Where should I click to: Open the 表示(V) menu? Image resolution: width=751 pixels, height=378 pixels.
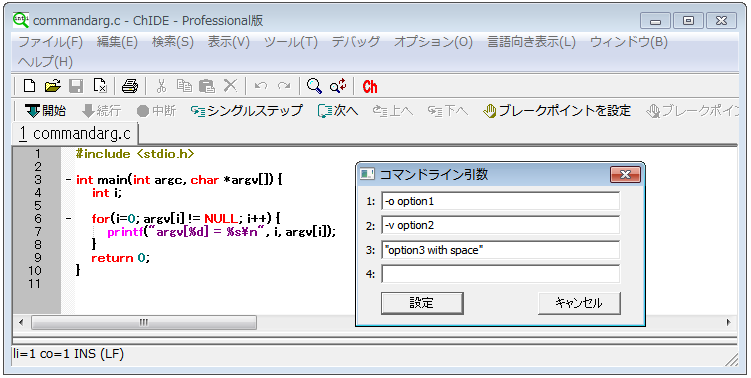(228, 42)
